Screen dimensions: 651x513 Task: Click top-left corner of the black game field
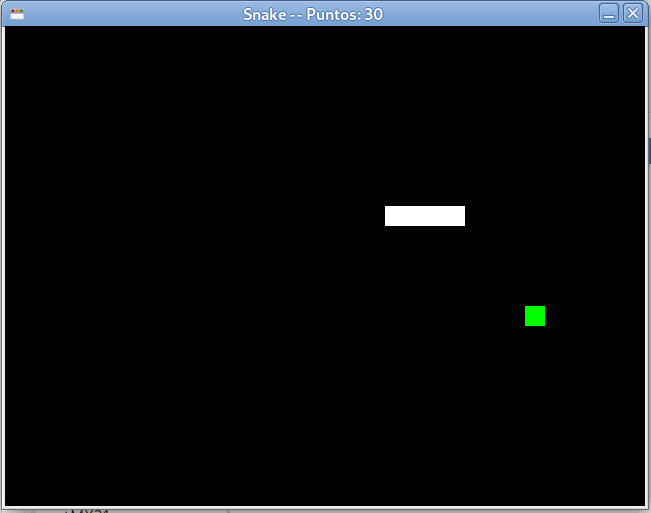(x=8, y=30)
